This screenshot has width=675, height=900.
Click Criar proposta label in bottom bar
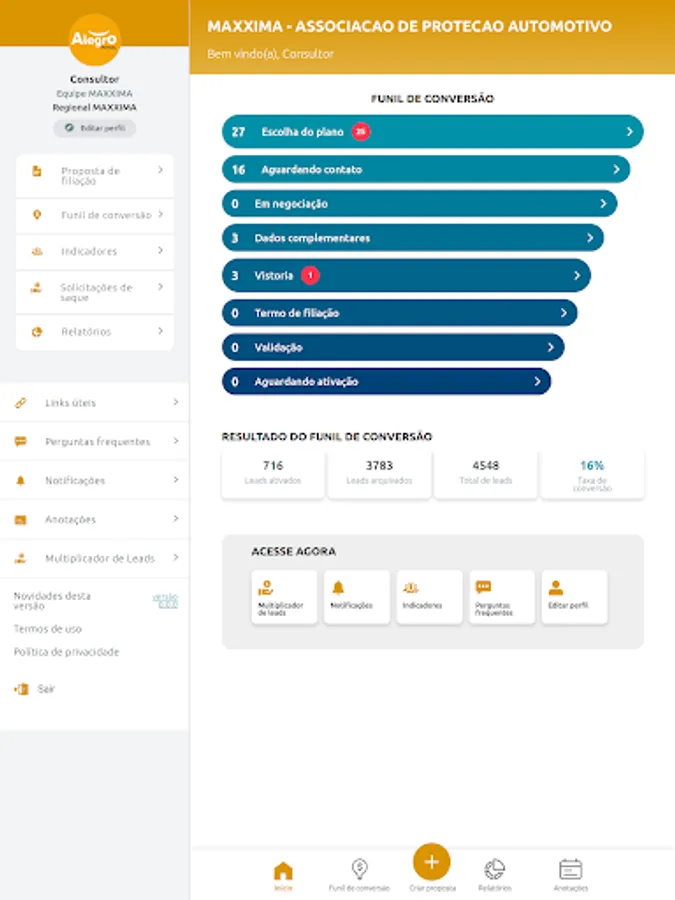(432, 888)
